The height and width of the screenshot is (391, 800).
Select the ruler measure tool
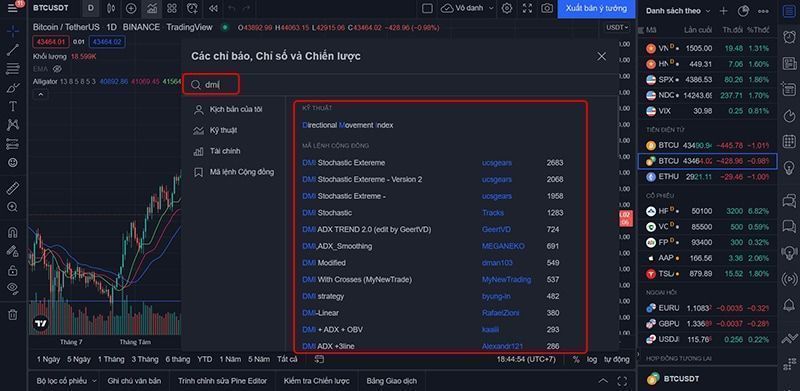[13, 188]
